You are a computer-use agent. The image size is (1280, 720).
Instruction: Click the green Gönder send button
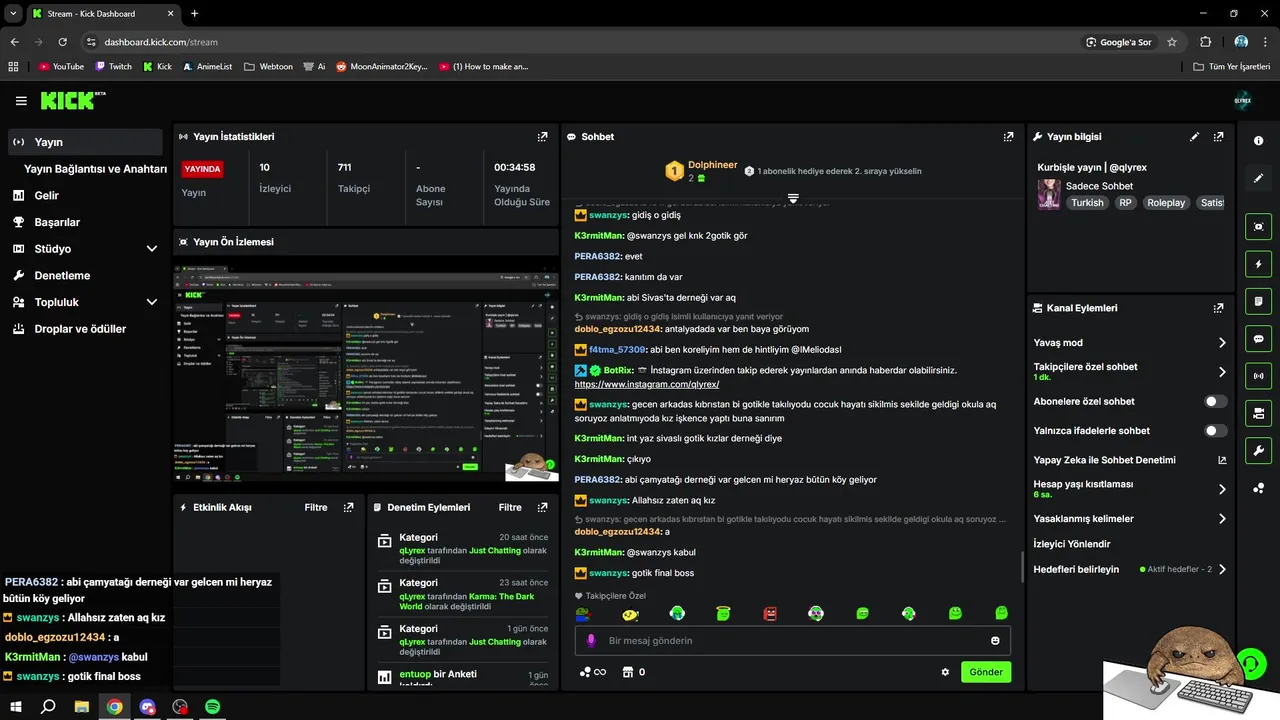tap(986, 672)
